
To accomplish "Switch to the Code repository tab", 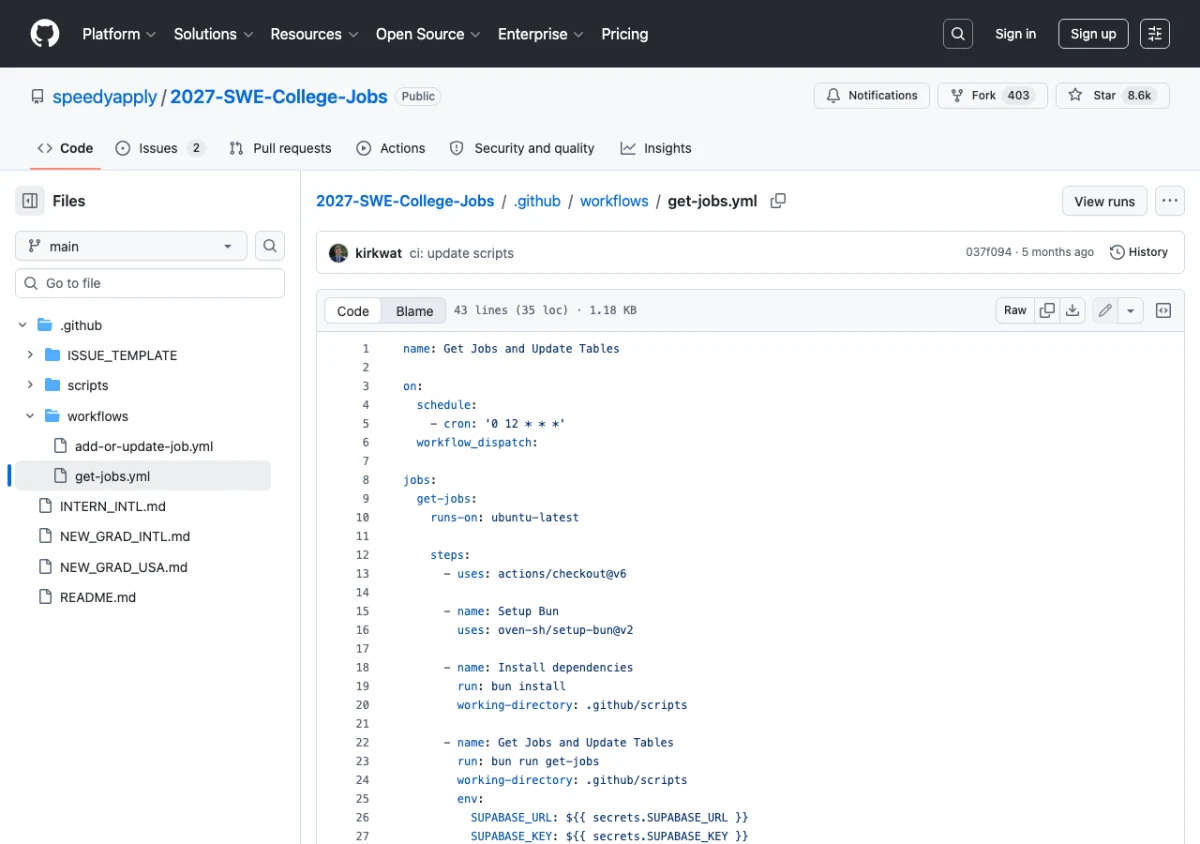I will pyautogui.click(x=65, y=148).
